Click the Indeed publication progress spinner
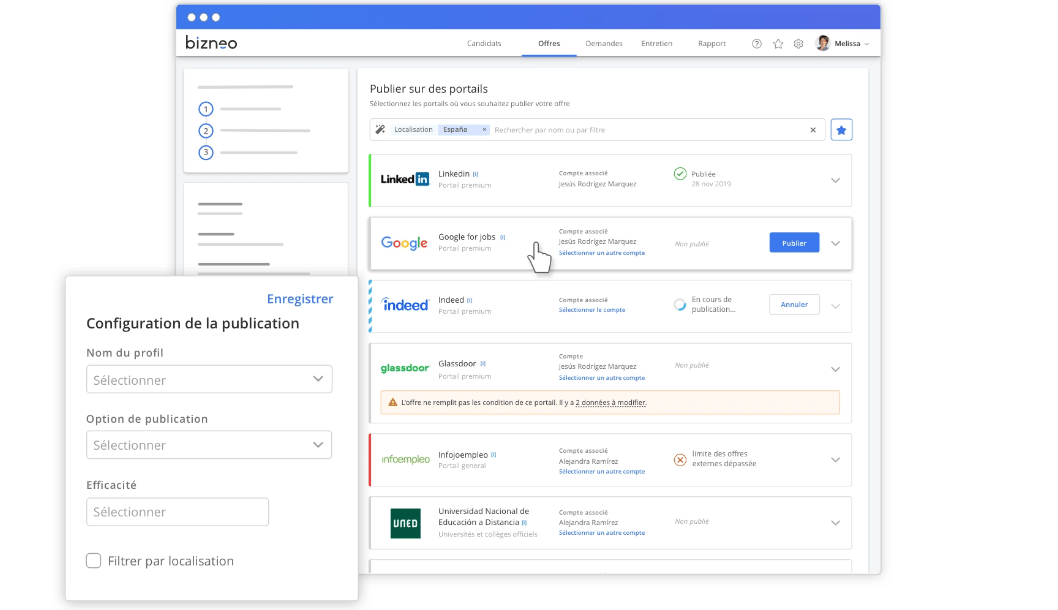Screen dimensions: 1058x610 coord(679,305)
